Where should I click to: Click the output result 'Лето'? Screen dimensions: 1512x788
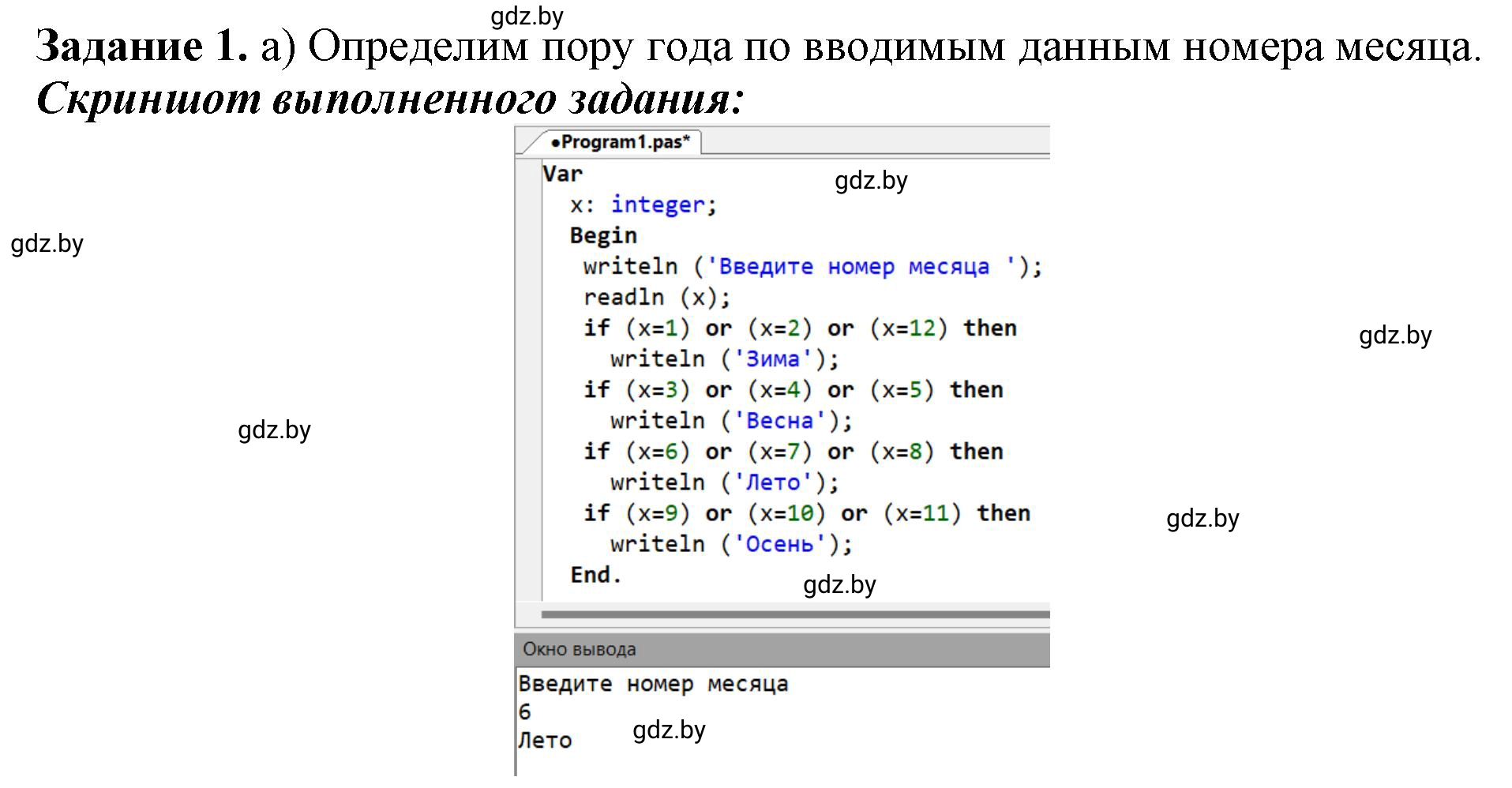coord(545,741)
